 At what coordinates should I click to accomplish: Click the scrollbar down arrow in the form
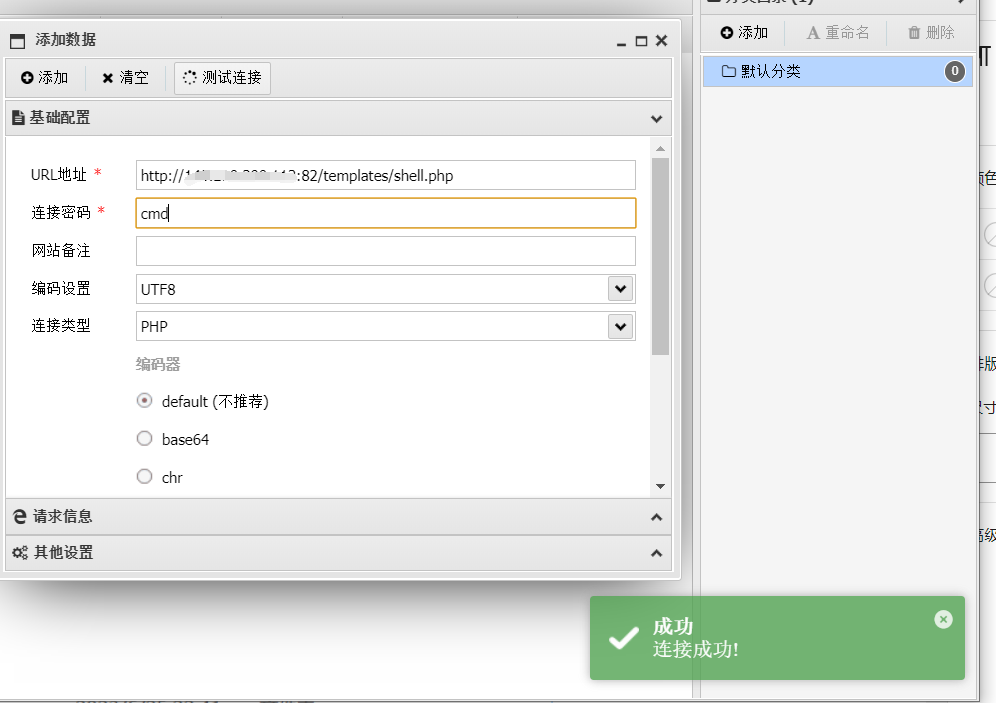click(x=661, y=486)
